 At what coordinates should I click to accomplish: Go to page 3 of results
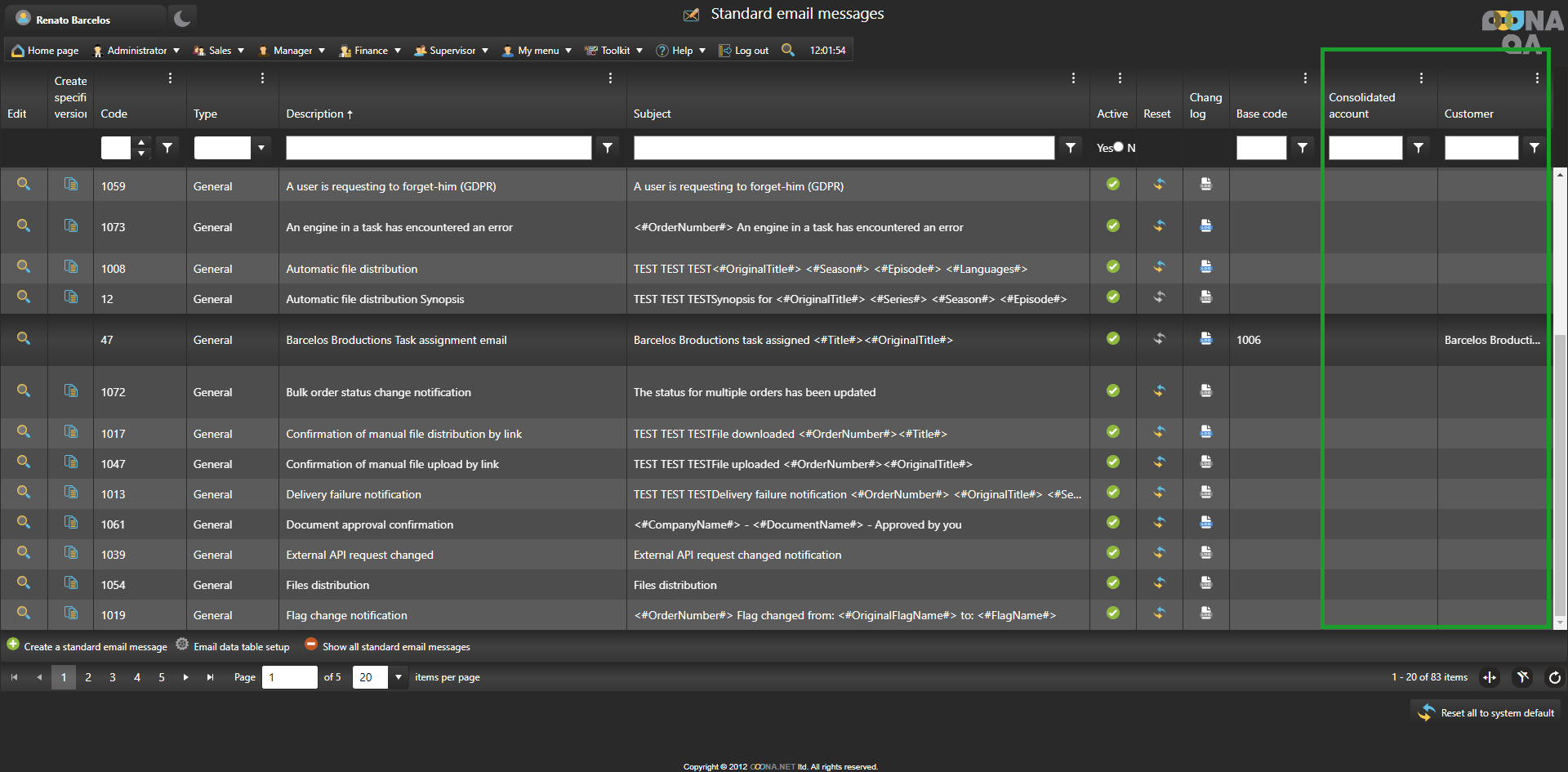click(x=113, y=677)
